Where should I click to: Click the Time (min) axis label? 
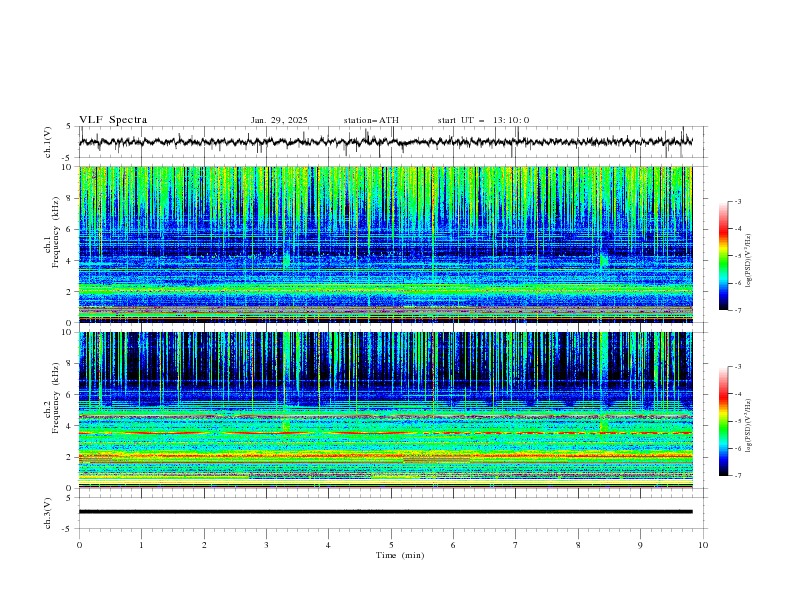[400, 555]
